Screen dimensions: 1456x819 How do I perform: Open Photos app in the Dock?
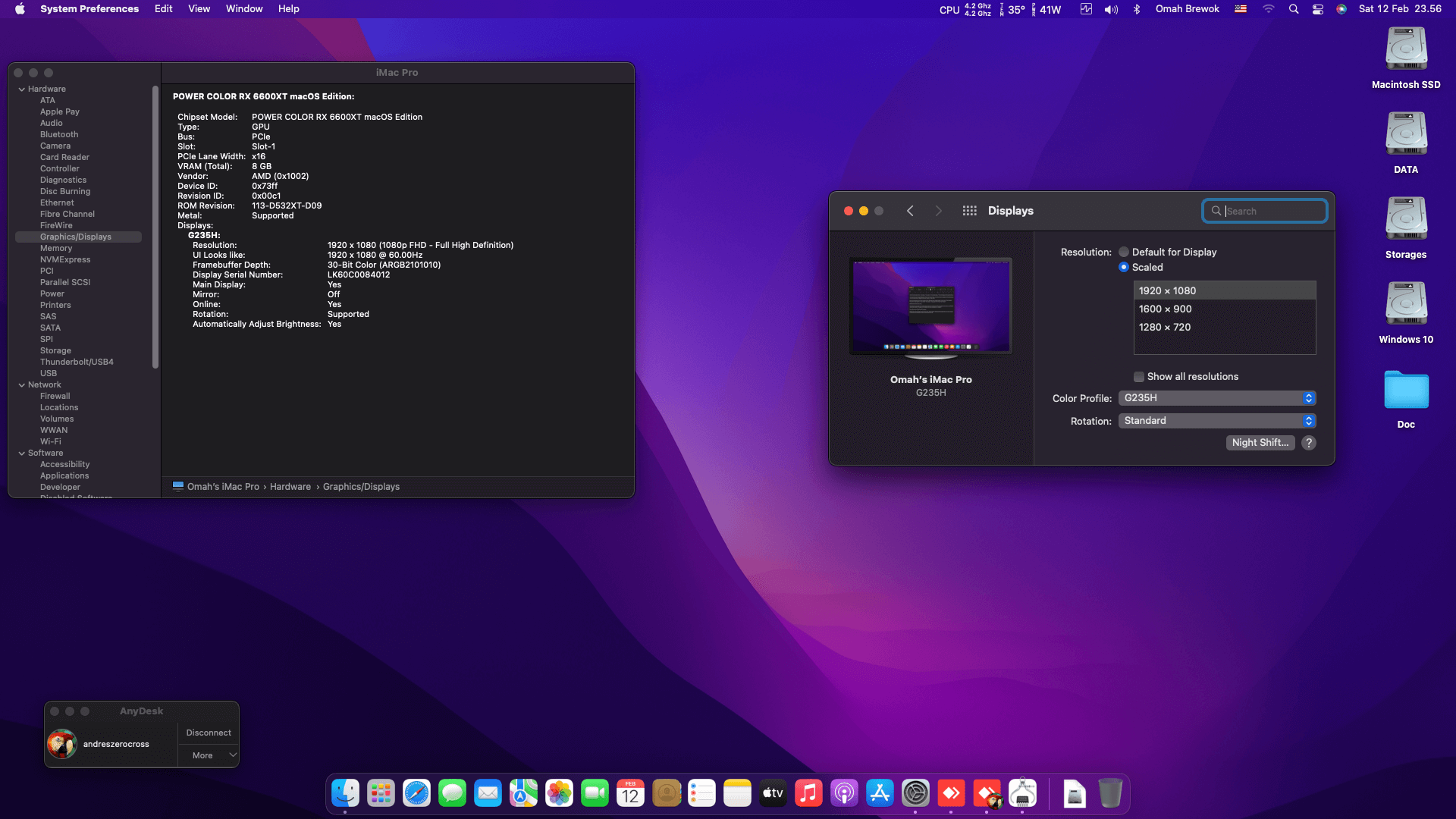pyautogui.click(x=559, y=793)
